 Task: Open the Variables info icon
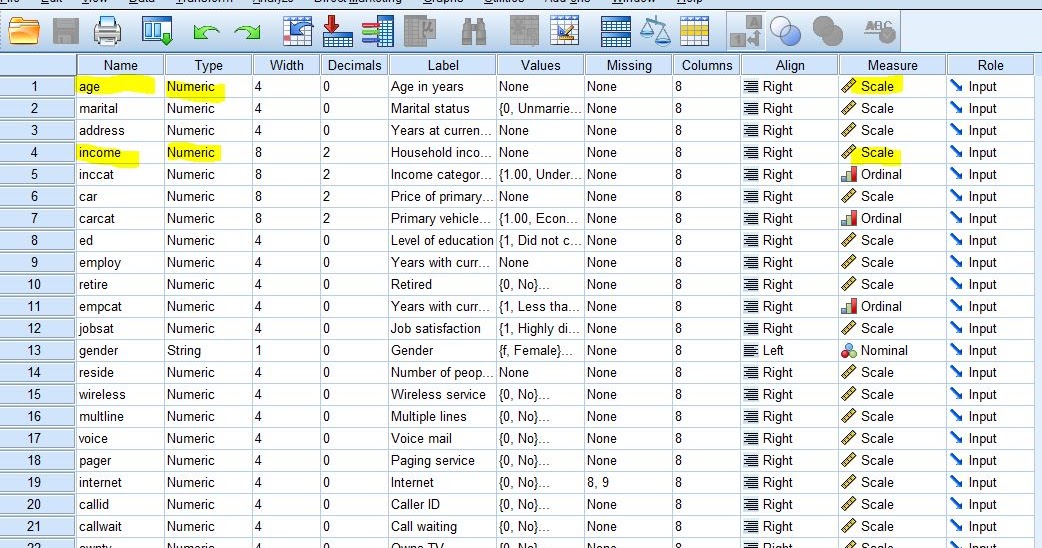[x=378, y=31]
